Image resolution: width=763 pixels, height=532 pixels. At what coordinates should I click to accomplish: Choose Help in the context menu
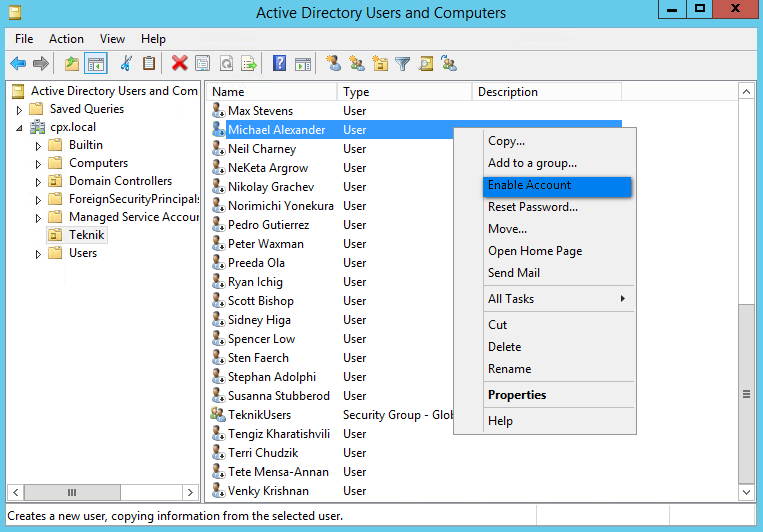pos(557,421)
